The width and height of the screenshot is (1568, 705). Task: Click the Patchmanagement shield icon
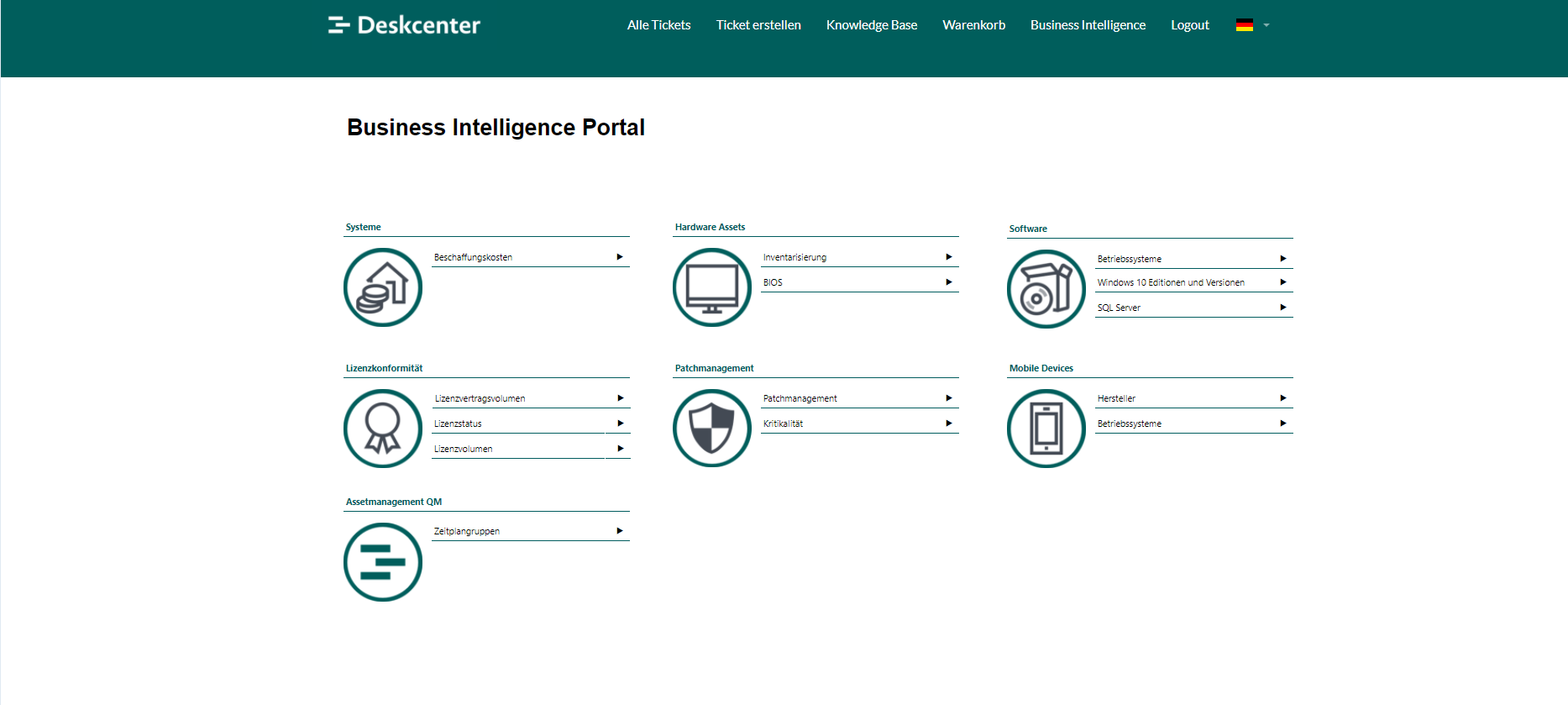(712, 429)
